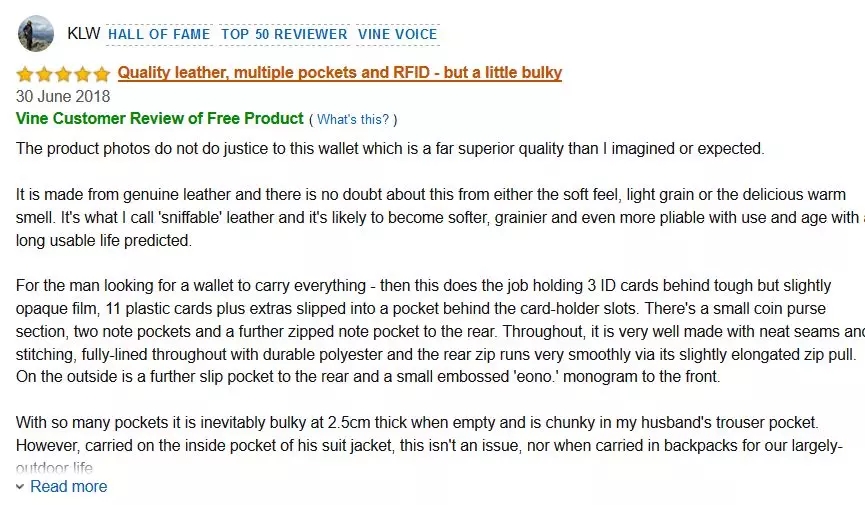Click 'Vine Customer Review of Free Product' label

coord(160,119)
